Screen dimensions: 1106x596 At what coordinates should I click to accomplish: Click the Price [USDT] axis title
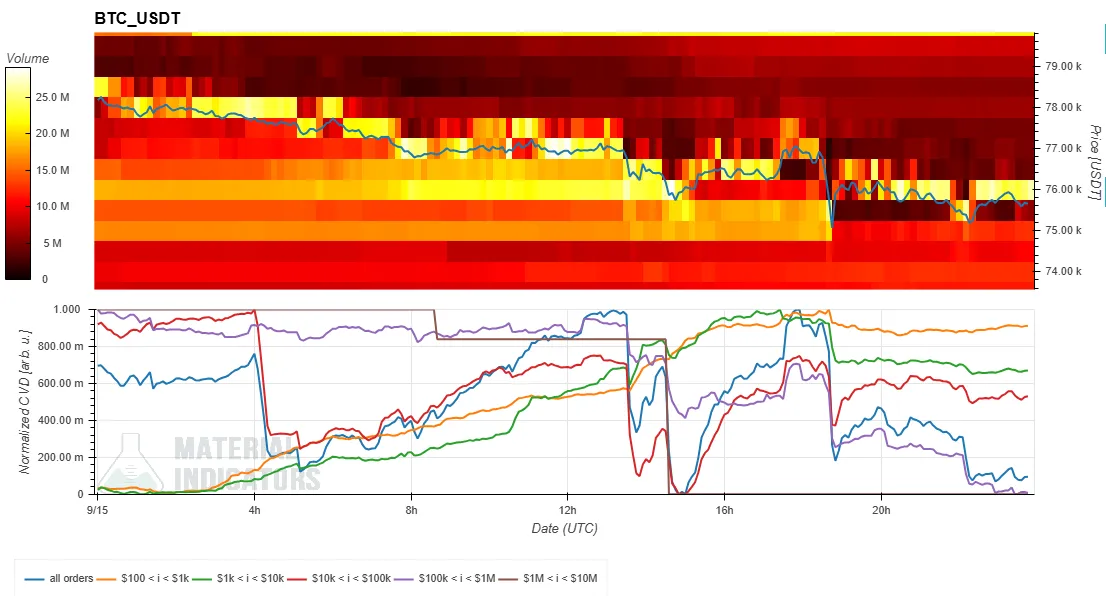point(1095,162)
